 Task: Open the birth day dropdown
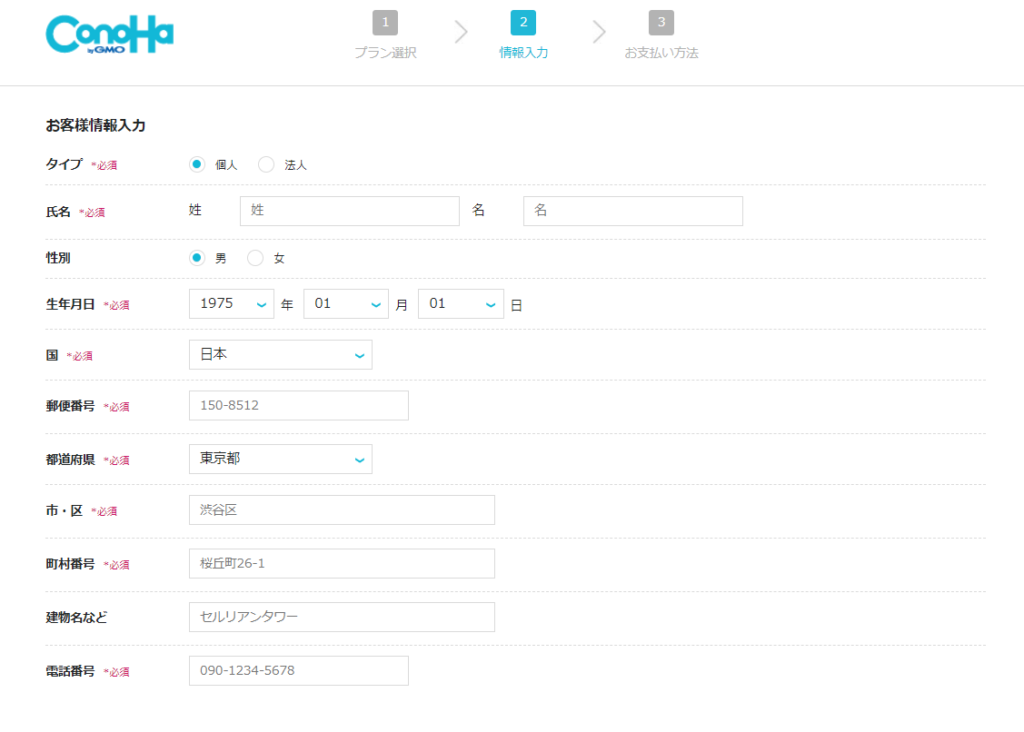460,304
